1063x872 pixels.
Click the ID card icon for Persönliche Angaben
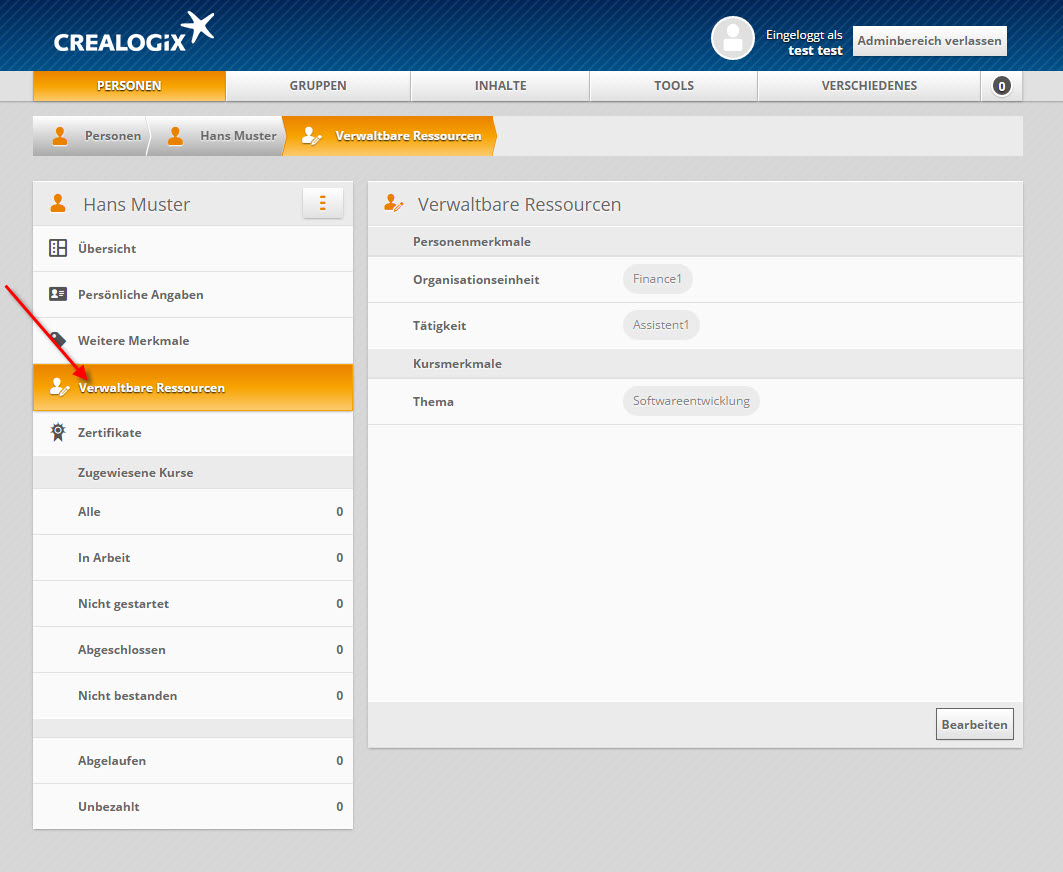pos(58,294)
